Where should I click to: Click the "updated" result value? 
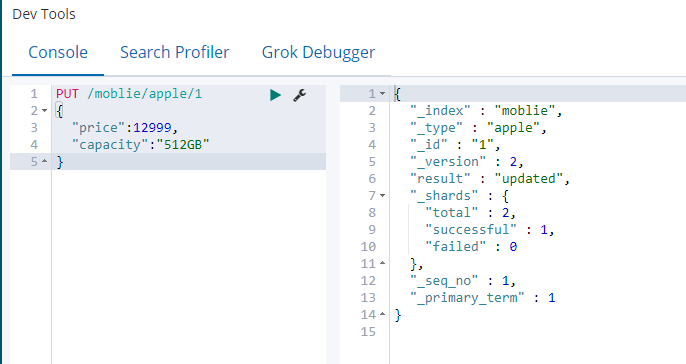click(528, 179)
